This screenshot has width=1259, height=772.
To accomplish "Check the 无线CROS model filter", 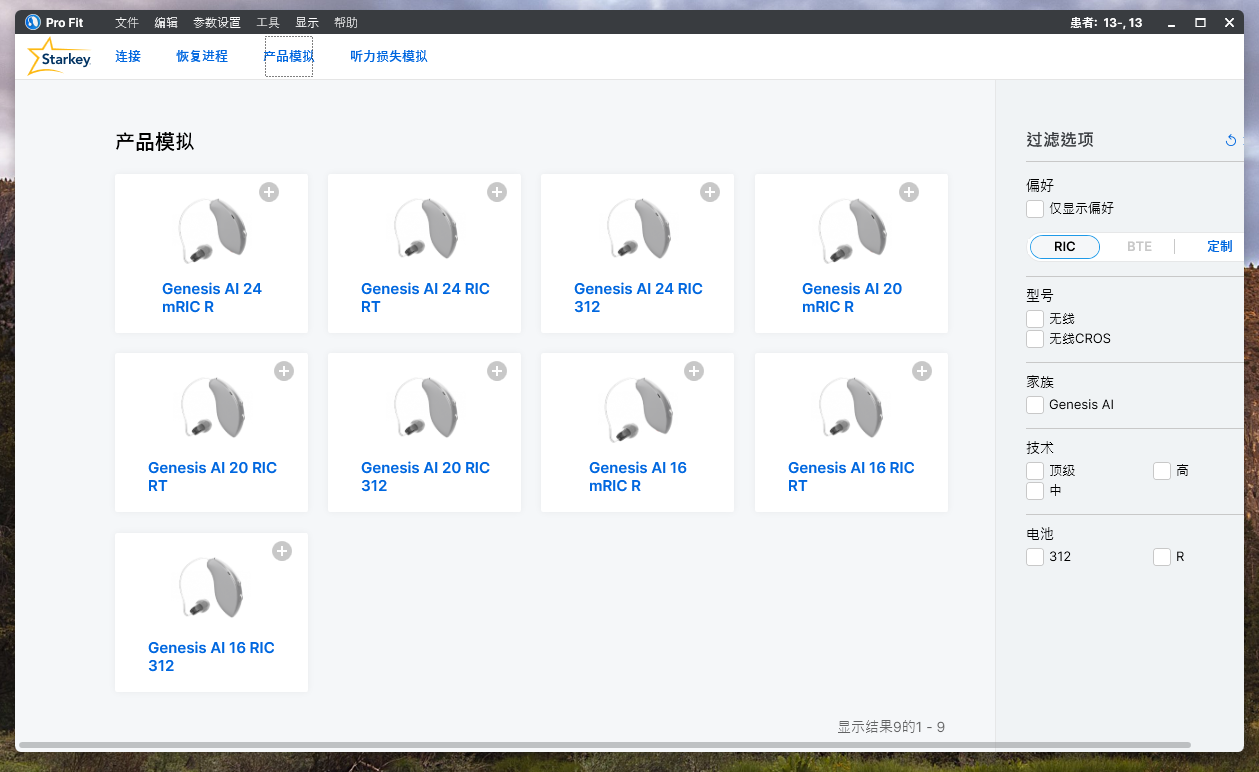I will (1035, 339).
